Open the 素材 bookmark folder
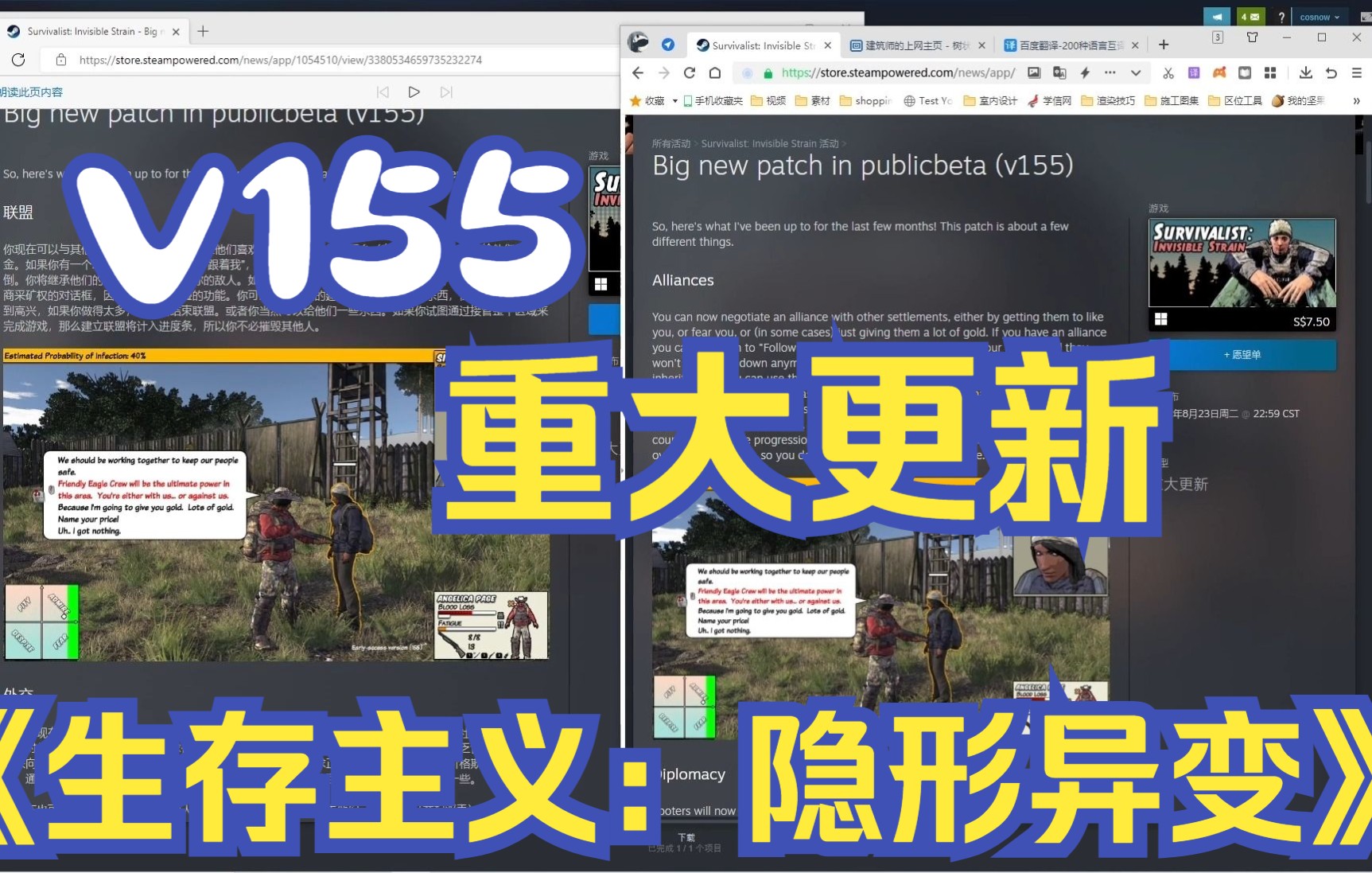Image resolution: width=1372 pixels, height=873 pixels. tap(813, 100)
